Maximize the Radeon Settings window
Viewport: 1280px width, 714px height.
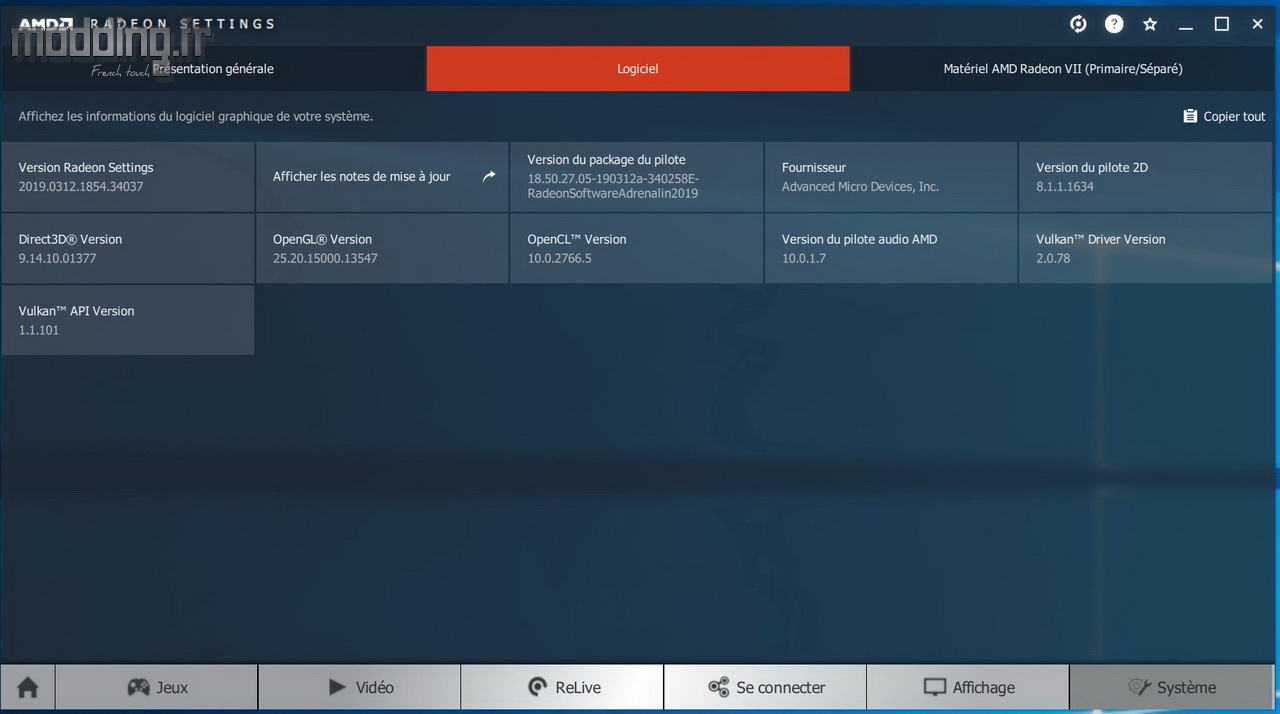(x=1222, y=24)
